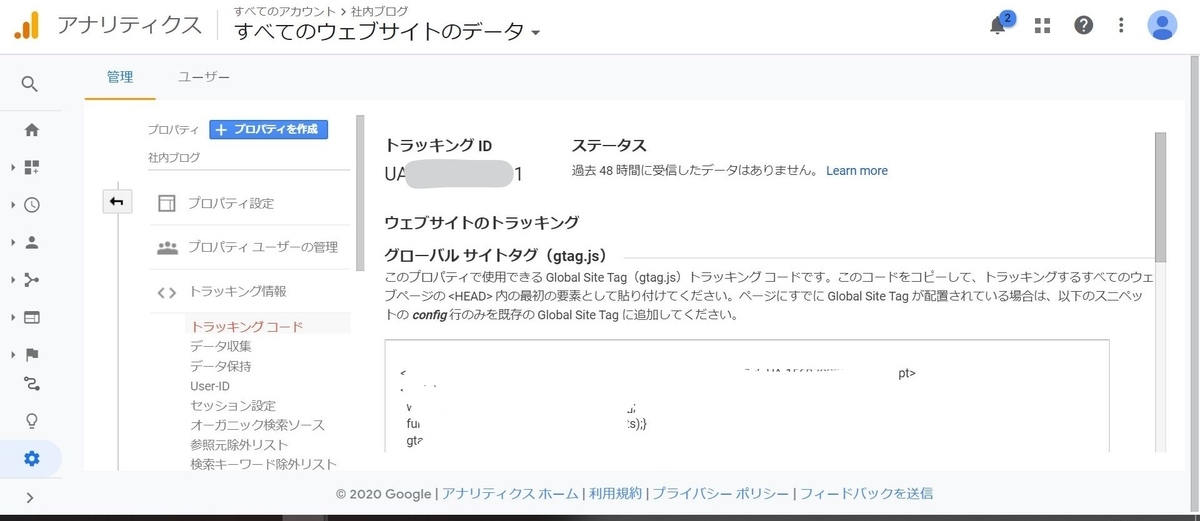Image resolution: width=1200 pixels, height=521 pixels.
Task: Expand sidebar with bottom chevron
Action: (30, 497)
